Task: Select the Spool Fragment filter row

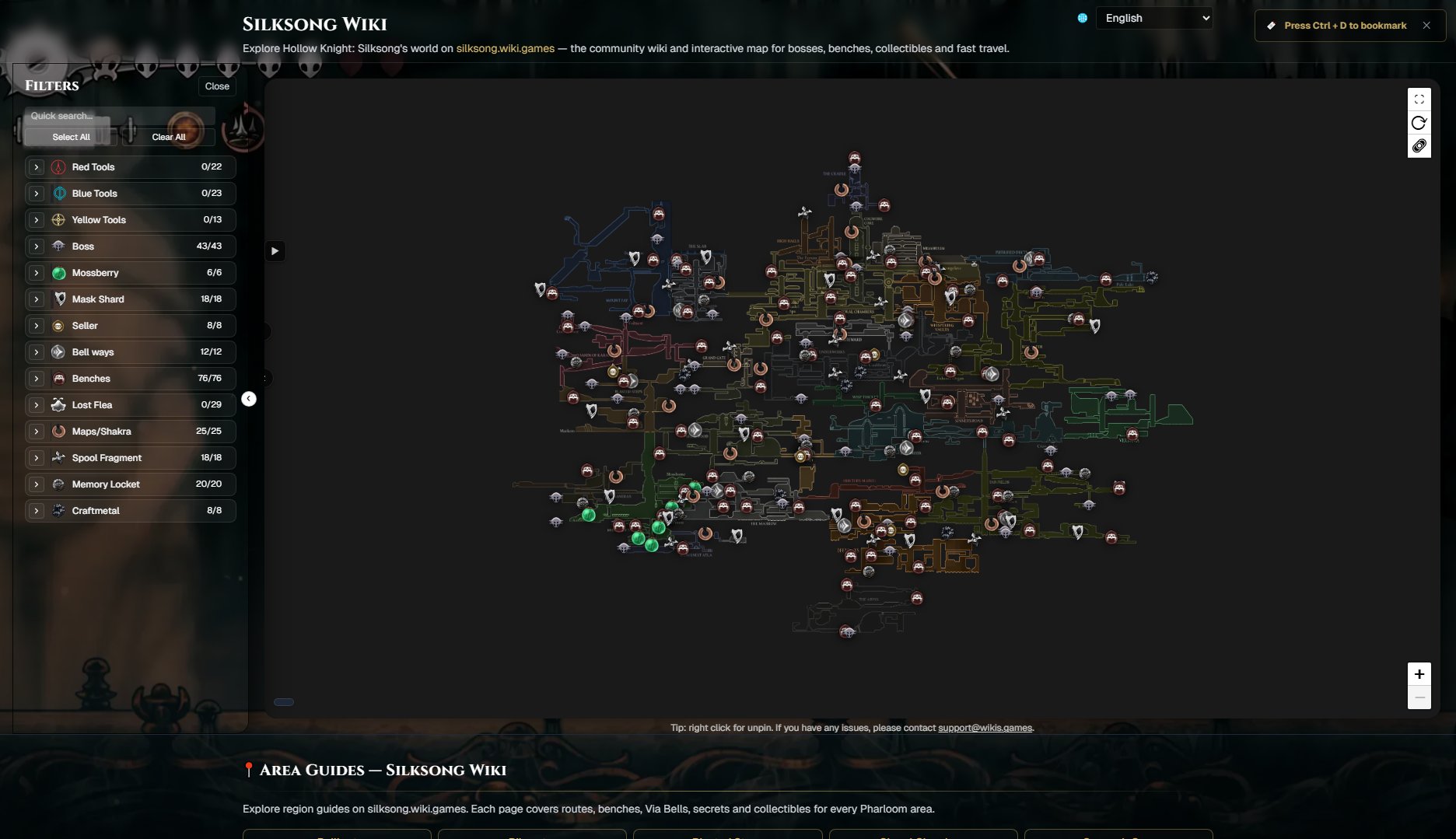Action: tap(130, 458)
